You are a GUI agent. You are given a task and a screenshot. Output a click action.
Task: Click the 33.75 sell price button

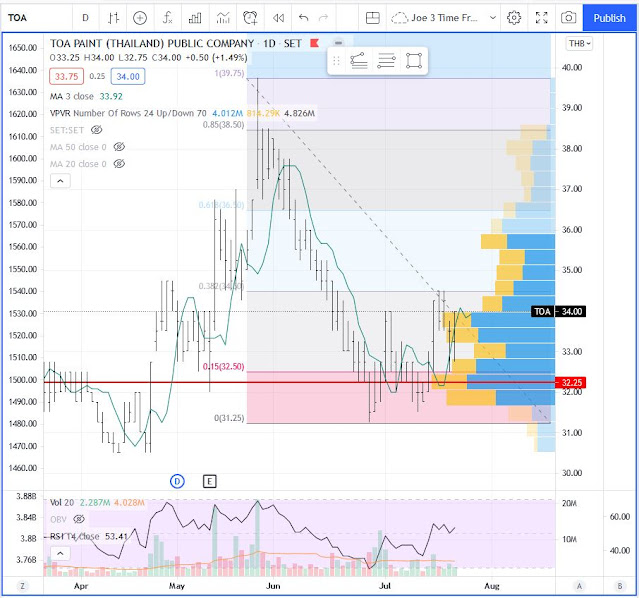66,76
